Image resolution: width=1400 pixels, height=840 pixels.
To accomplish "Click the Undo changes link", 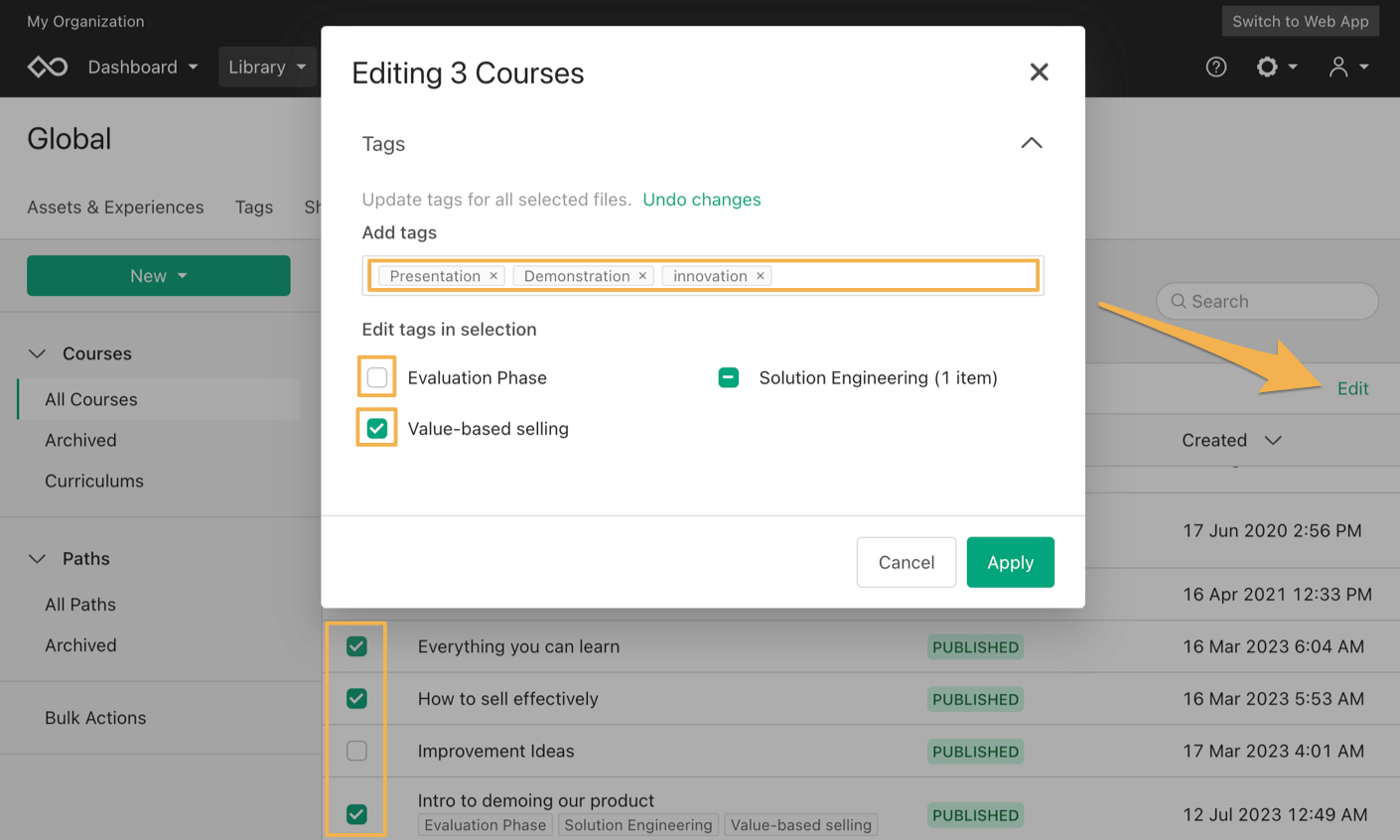I will 702,200.
